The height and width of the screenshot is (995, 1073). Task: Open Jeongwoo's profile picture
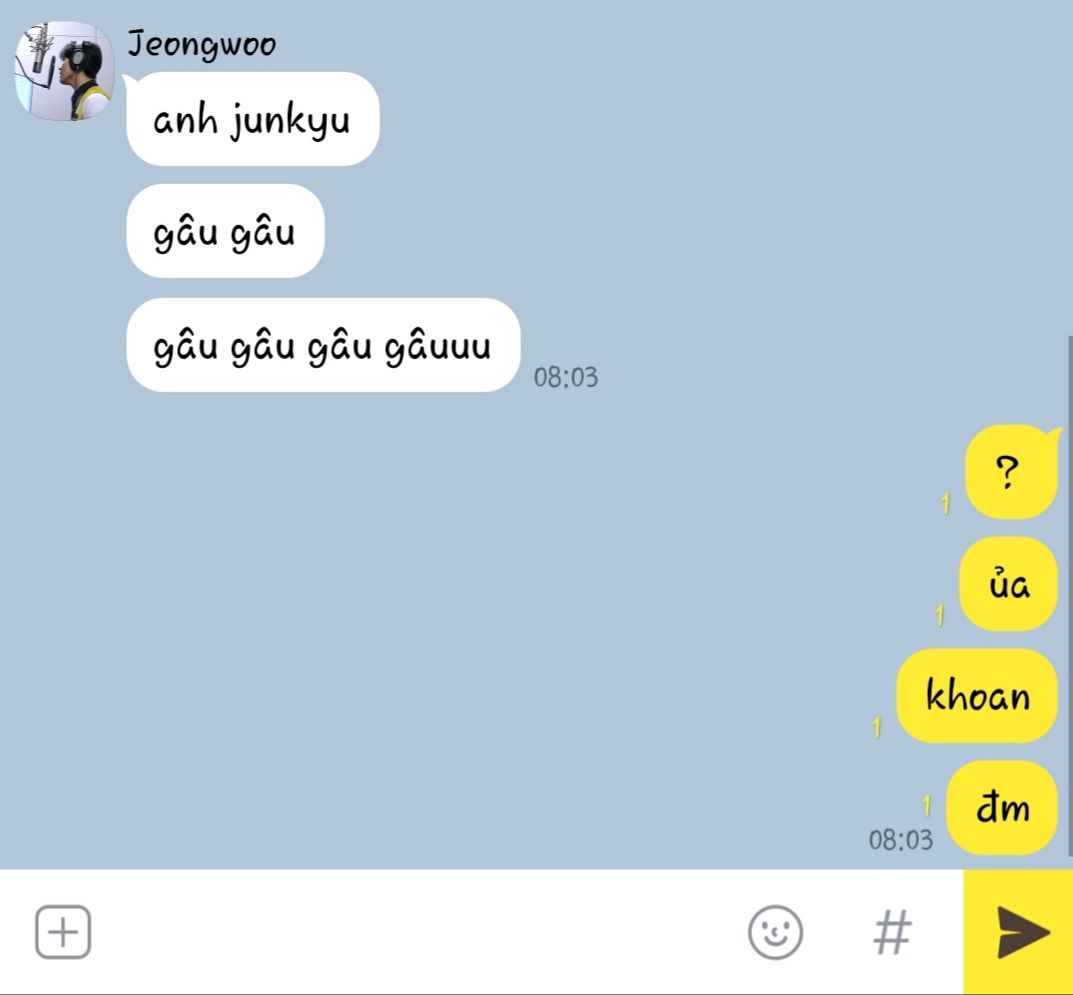coord(64,70)
